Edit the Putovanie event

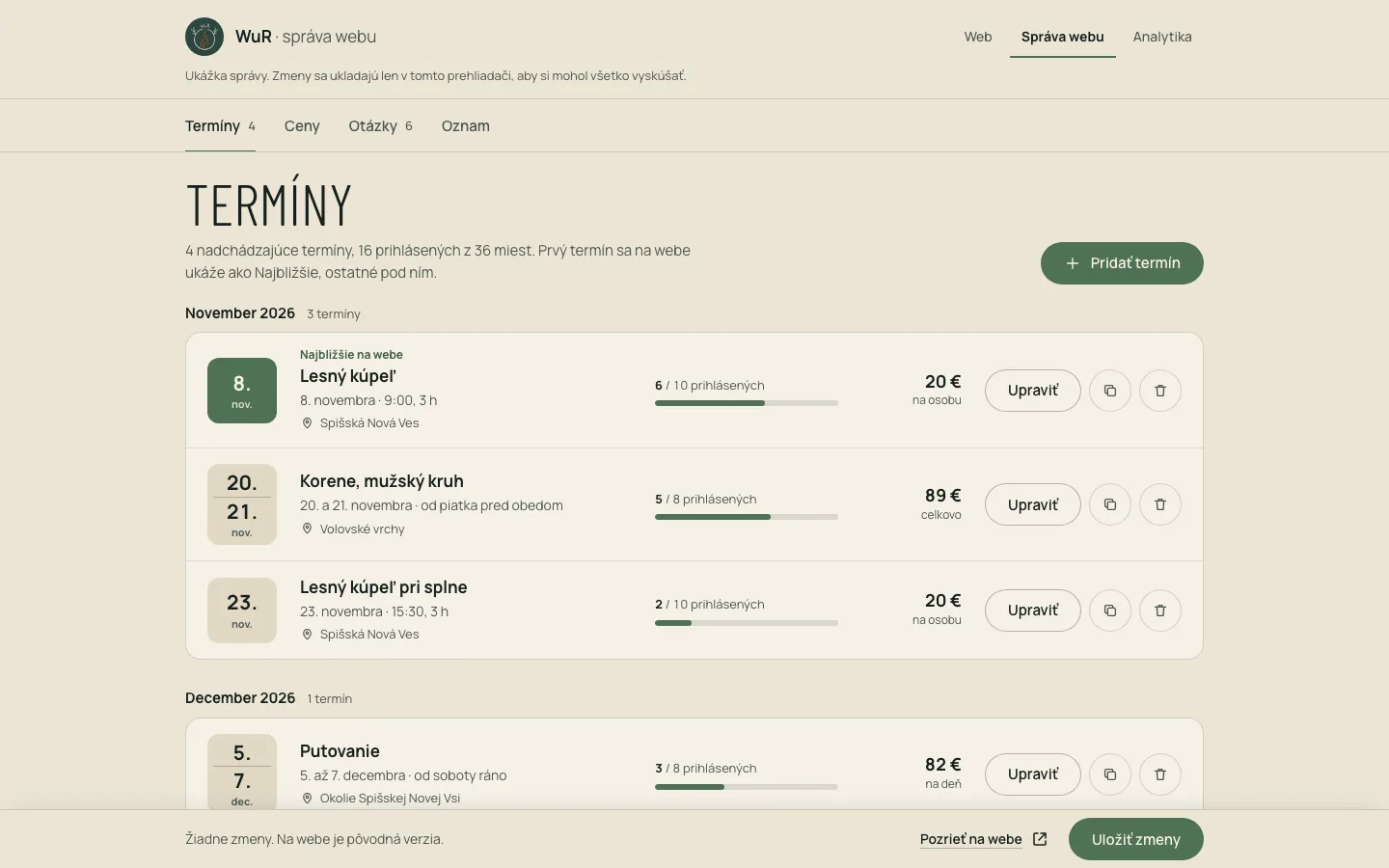pos(1033,774)
